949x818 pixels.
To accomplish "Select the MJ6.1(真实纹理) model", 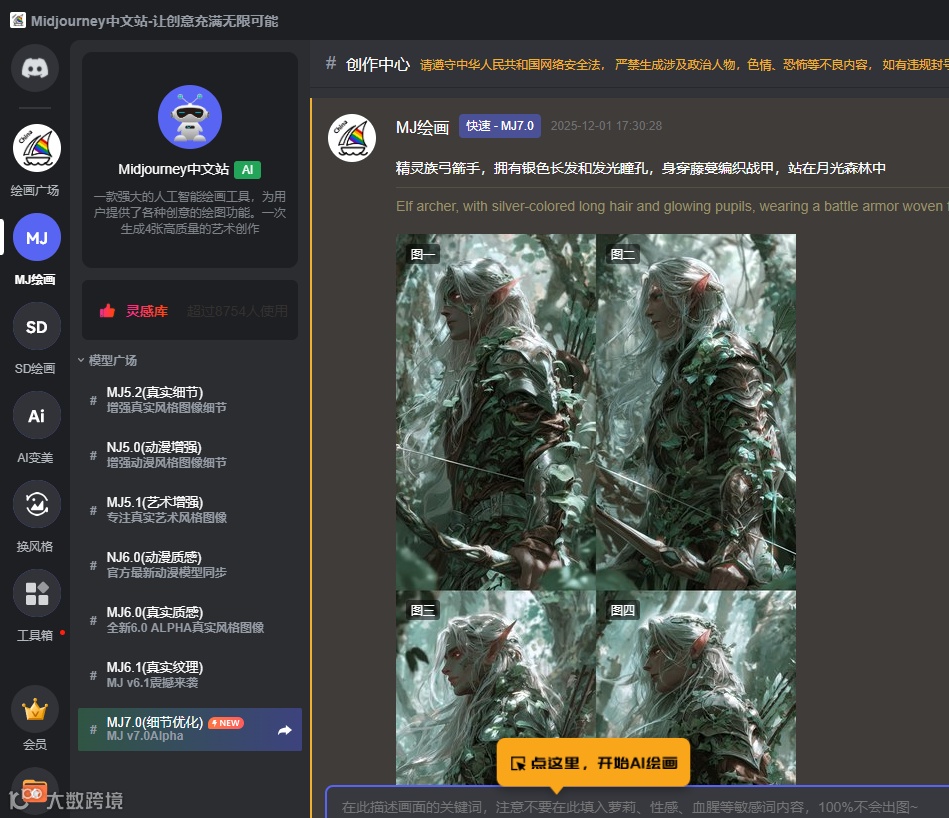I will pyautogui.click(x=190, y=675).
